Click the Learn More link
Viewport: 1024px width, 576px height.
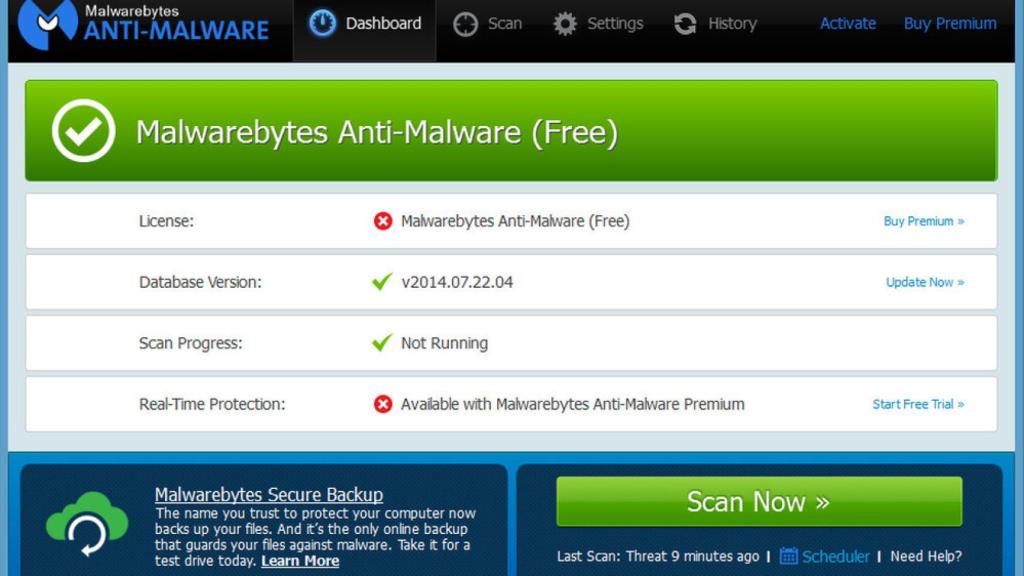point(298,561)
